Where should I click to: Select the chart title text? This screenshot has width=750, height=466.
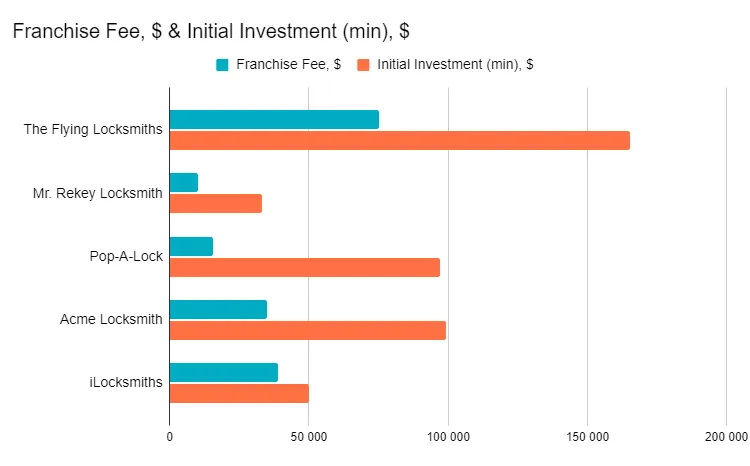(211, 31)
